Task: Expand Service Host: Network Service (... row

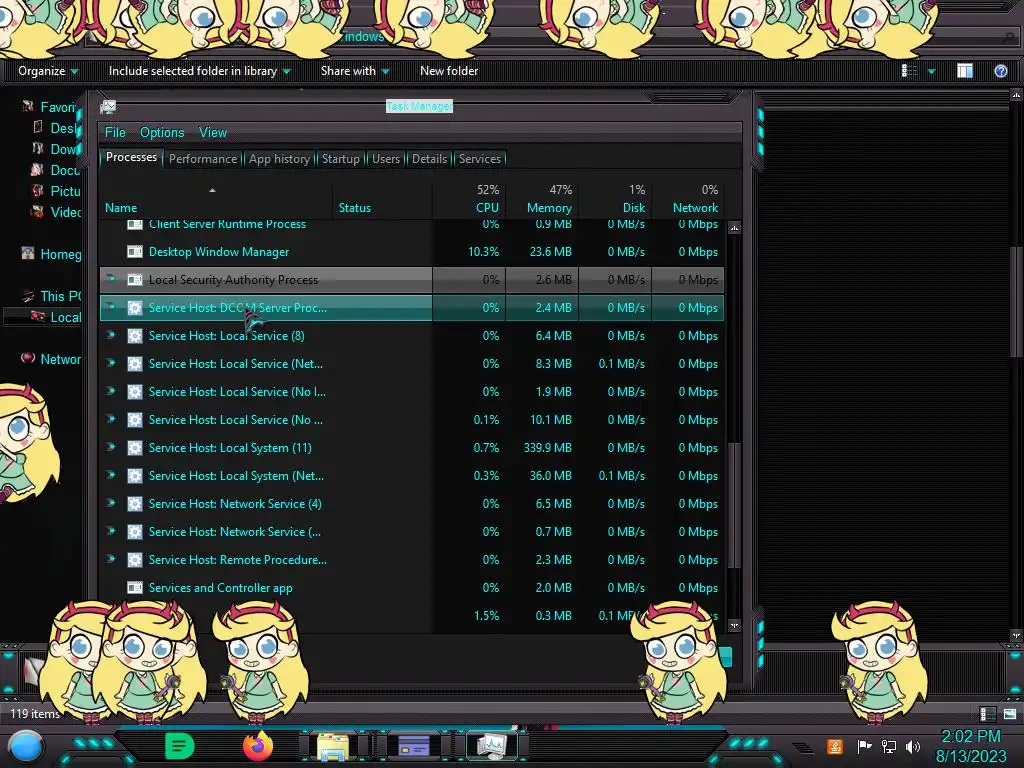Action: click(x=111, y=532)
